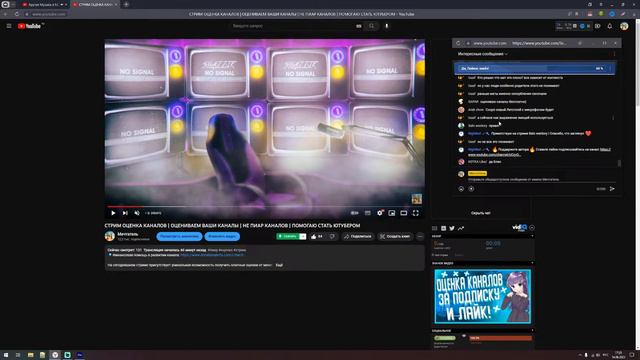Collapse the vidIQ social section arrow
This screenshot has width=640, height=360.
pyautogui.click(x=532, y=330)
